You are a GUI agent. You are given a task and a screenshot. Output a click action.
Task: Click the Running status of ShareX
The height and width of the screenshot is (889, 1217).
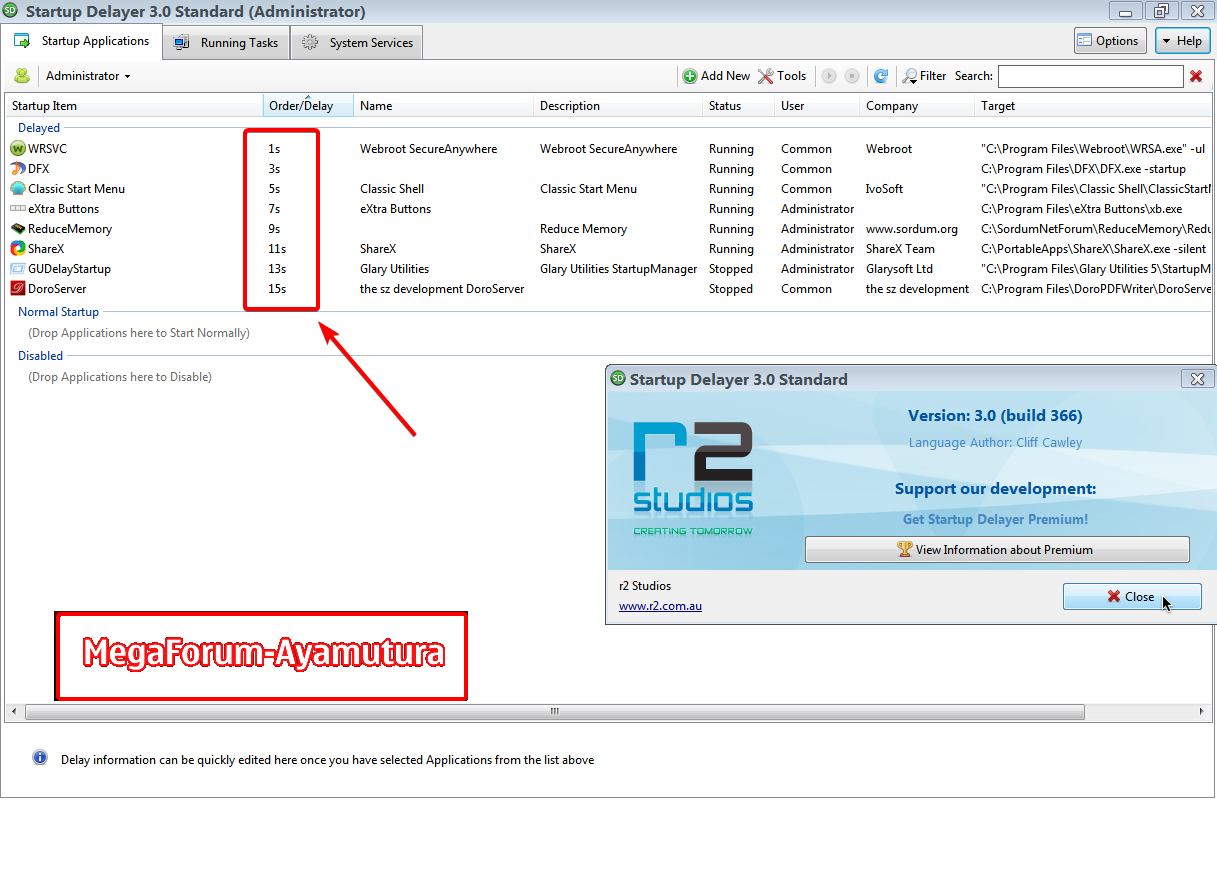(731, 249)
